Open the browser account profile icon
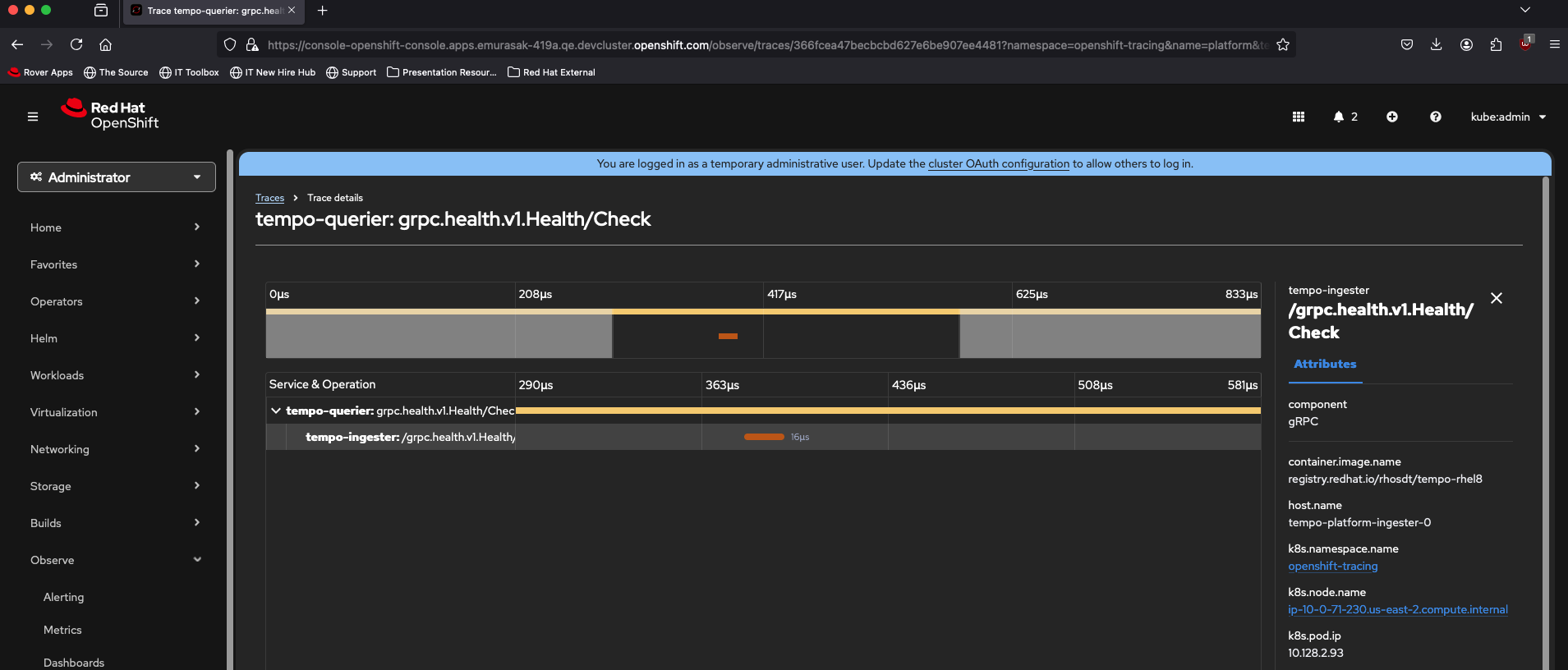 tap(1466, 44)
